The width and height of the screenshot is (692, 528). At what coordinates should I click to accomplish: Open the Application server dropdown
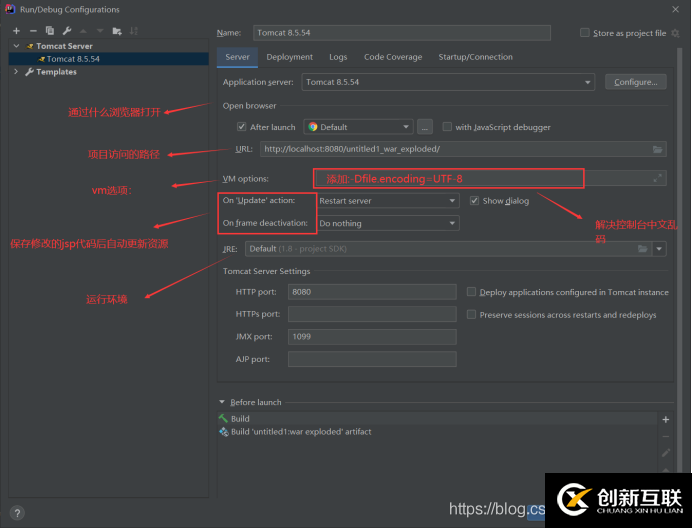point(448,82)
